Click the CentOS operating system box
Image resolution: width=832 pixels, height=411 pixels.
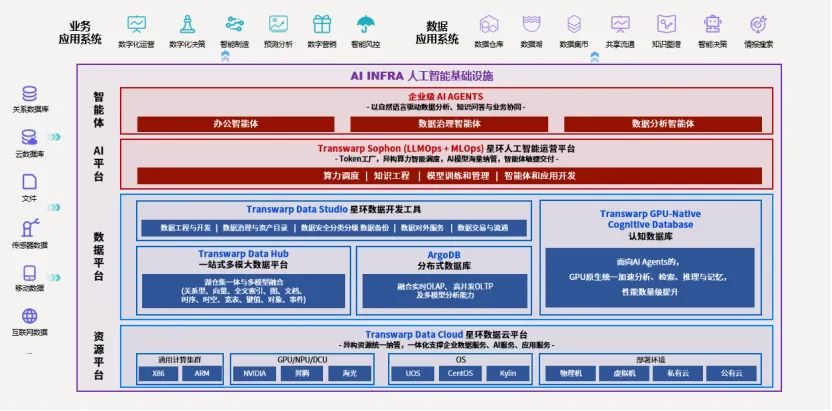(460, 373)
